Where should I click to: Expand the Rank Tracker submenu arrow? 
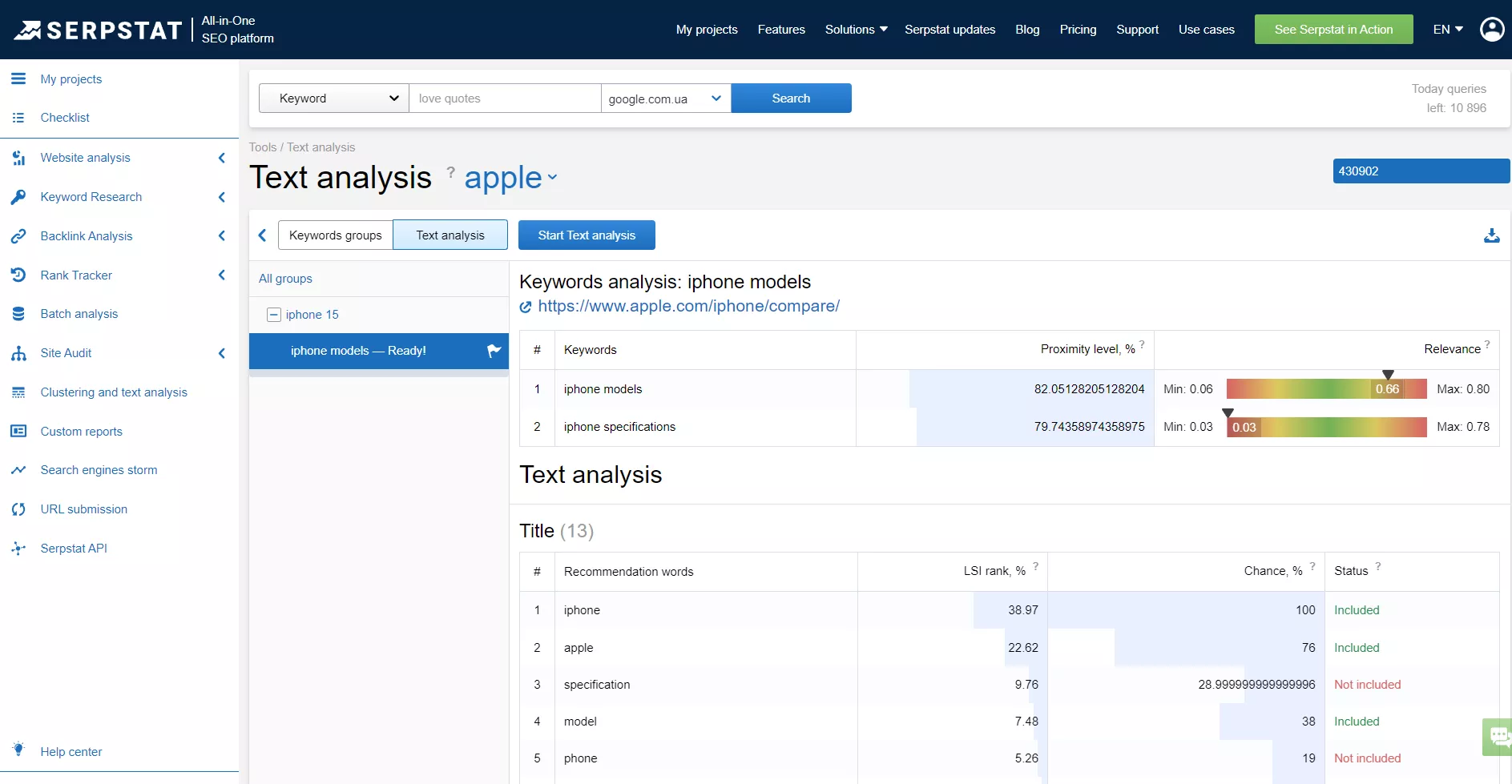pos(222,275)
